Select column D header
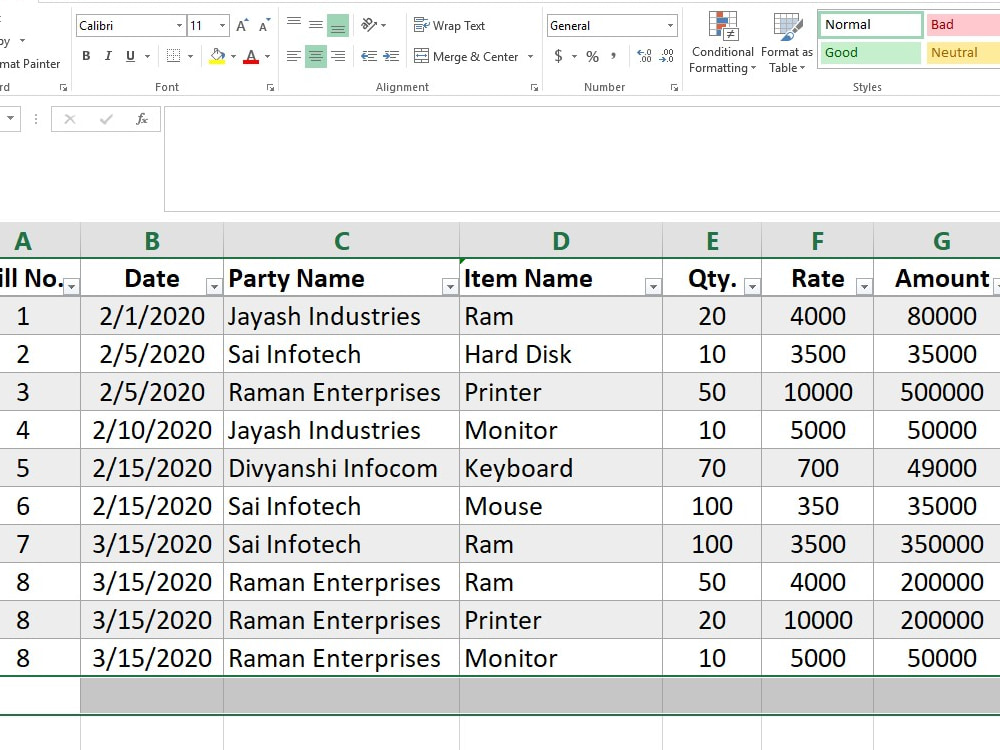The image size is (1000, 750). [561, 240]
